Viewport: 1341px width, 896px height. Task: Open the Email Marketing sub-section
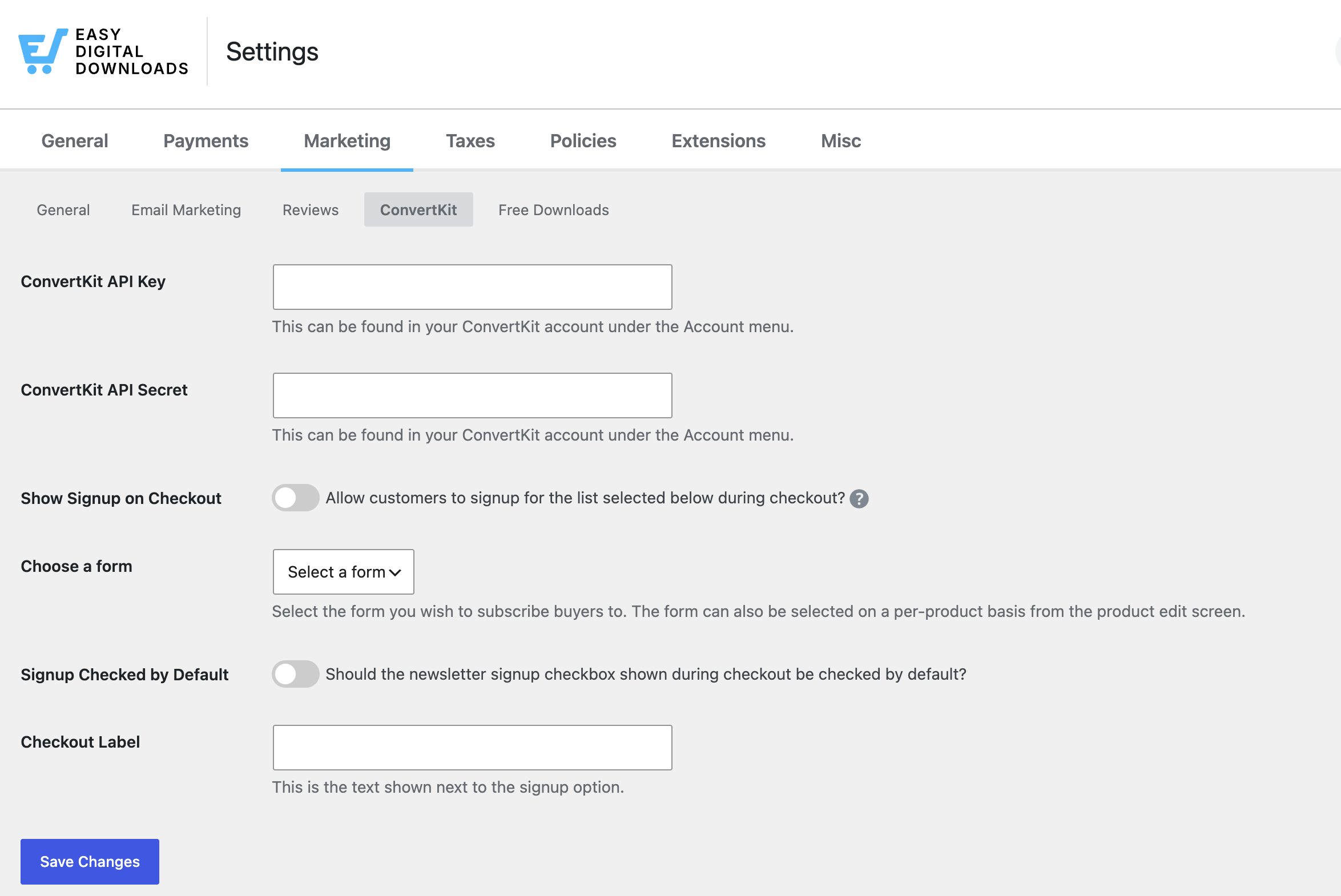click(x=186, y=209)
